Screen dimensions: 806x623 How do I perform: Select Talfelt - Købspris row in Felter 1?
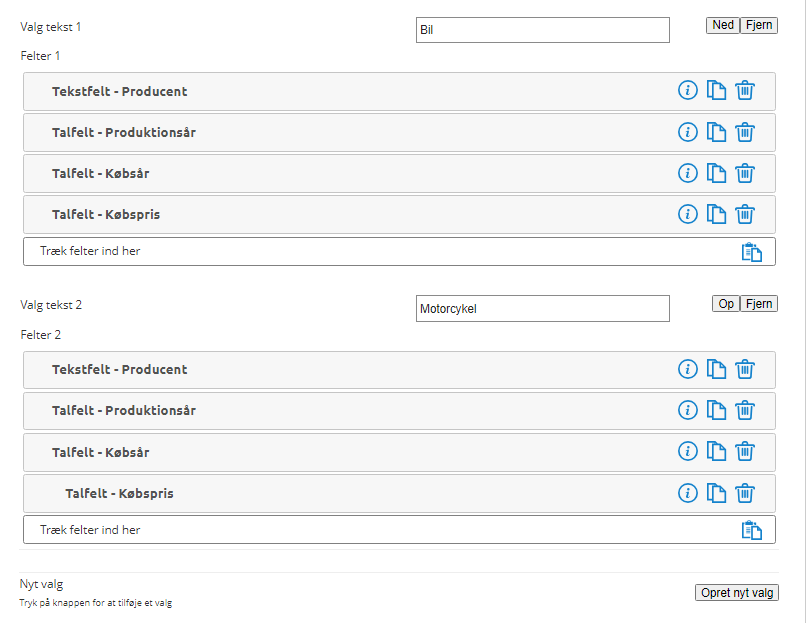[399, 214]
